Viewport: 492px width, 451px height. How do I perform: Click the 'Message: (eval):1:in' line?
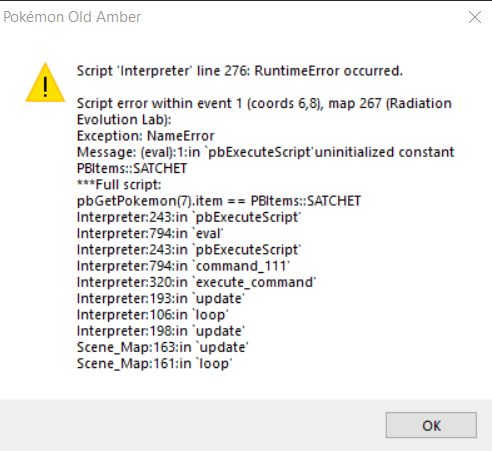(x=265, y=152)
